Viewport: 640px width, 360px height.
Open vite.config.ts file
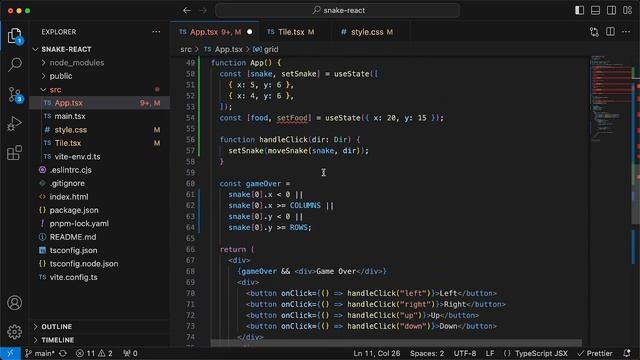[x=100, y=277]
